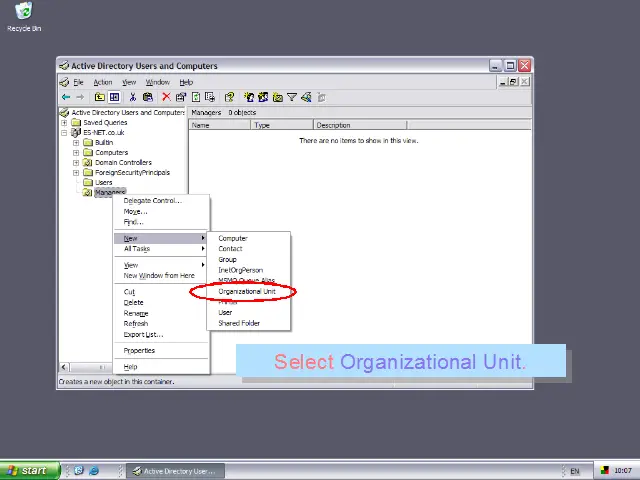Select User from New submenu
Image resolution: width=640 pixels, height=480 pixels.
[x=249, y=312]
